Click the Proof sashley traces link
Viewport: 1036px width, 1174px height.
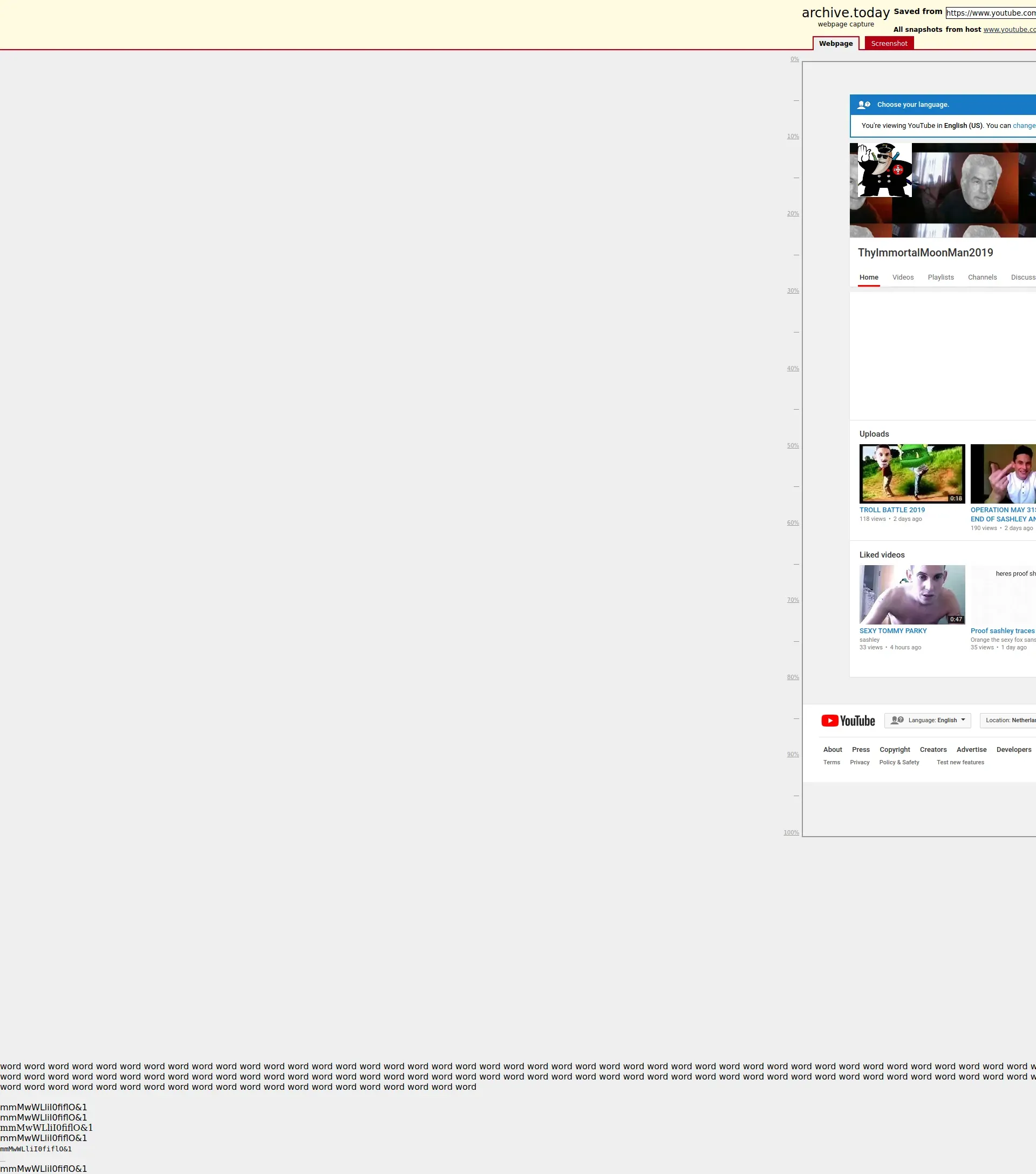point(1002,630)
